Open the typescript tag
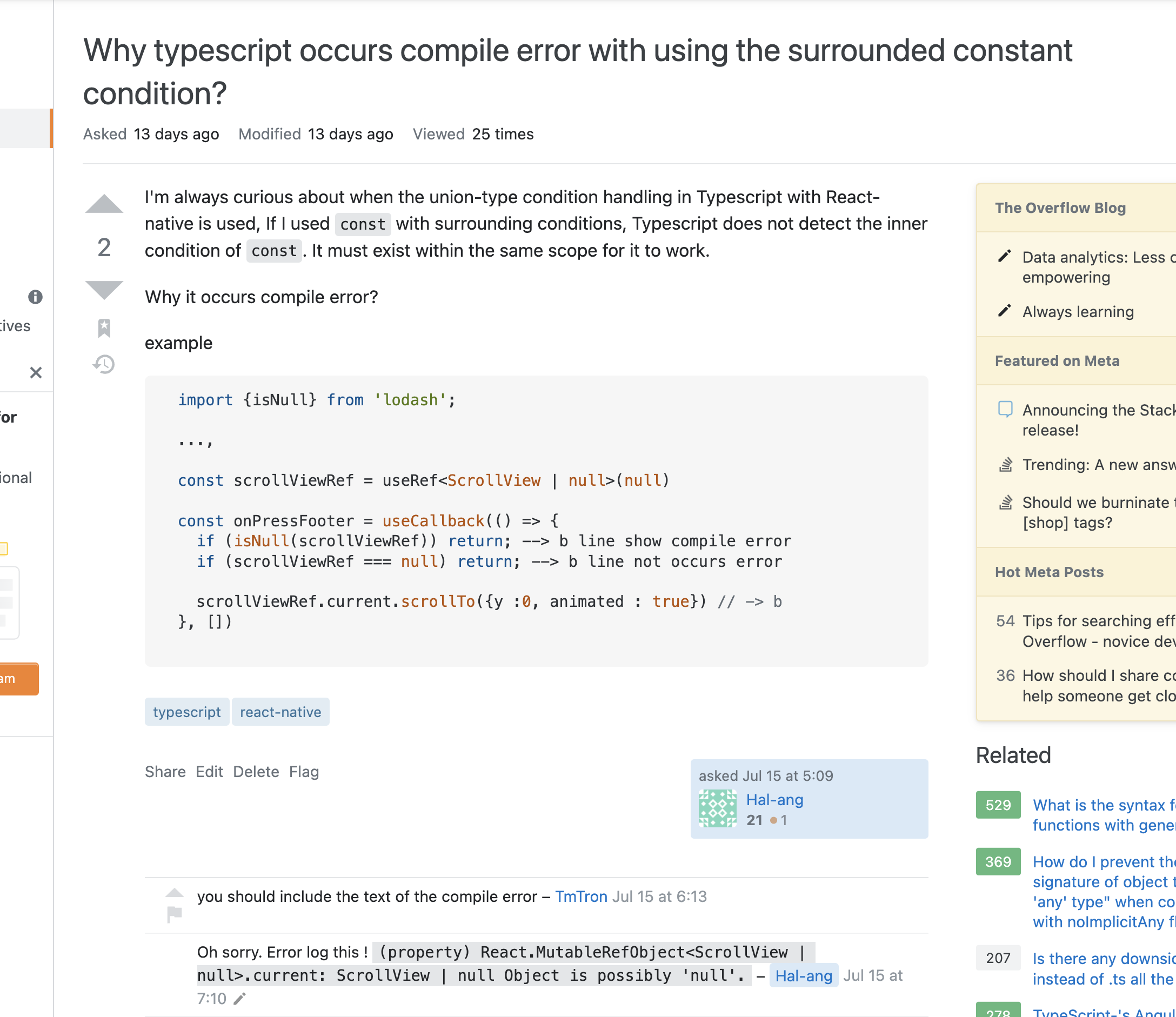 click(187, 712)
